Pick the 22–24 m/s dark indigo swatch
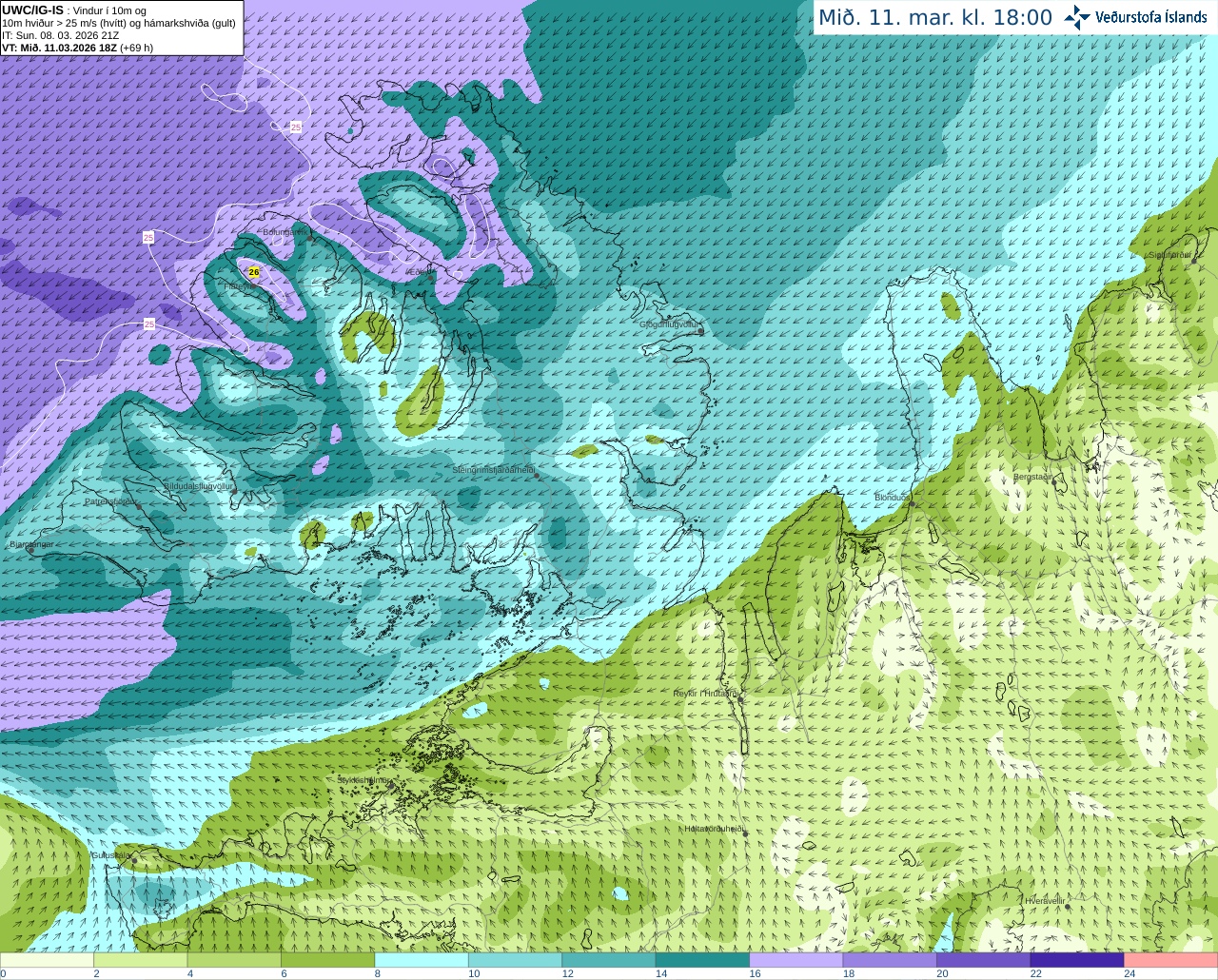The image size is (1218, 980). tap(1077, 960)
